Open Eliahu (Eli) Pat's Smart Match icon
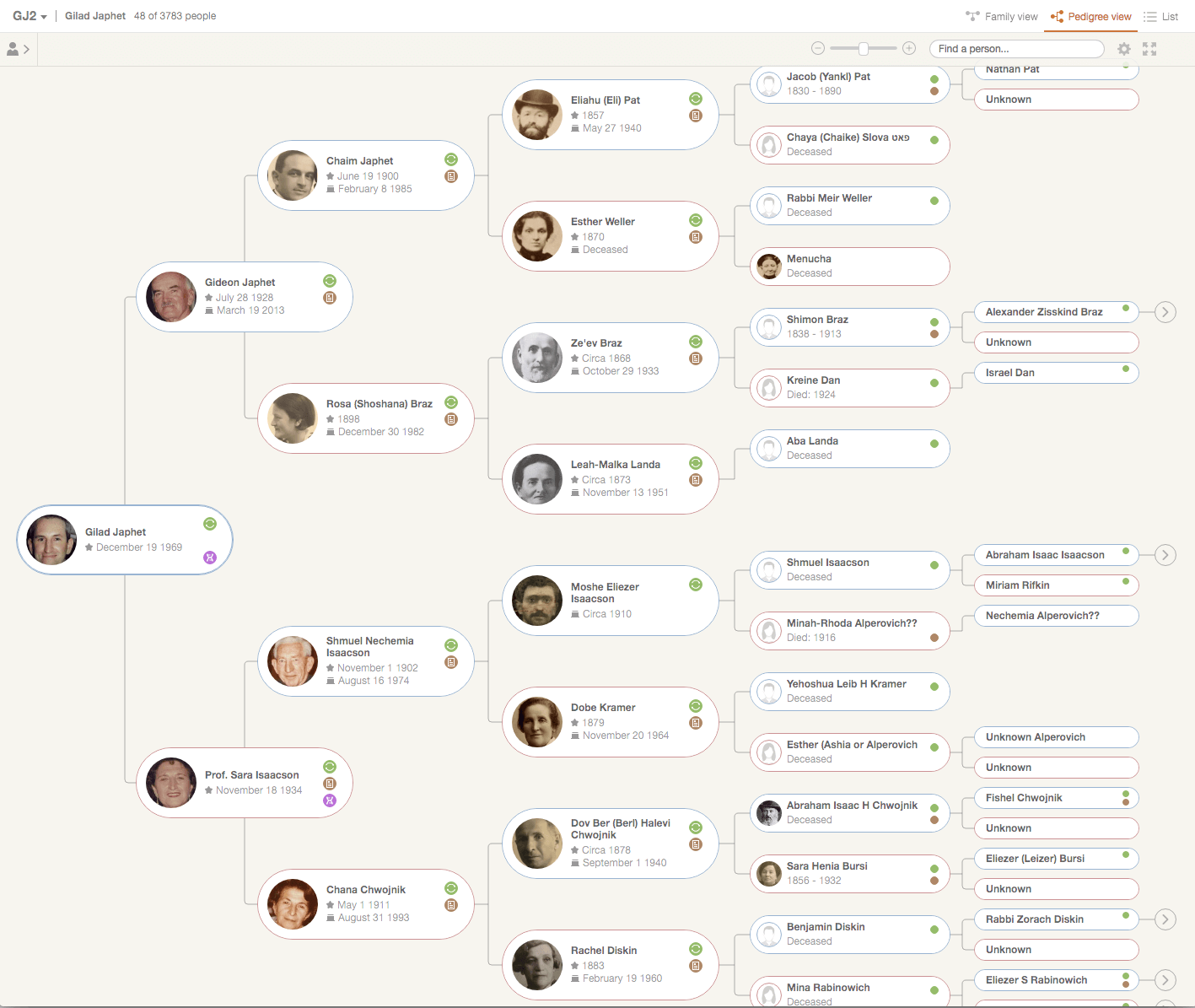The image size is (1195, 1008). coord(696,99)
